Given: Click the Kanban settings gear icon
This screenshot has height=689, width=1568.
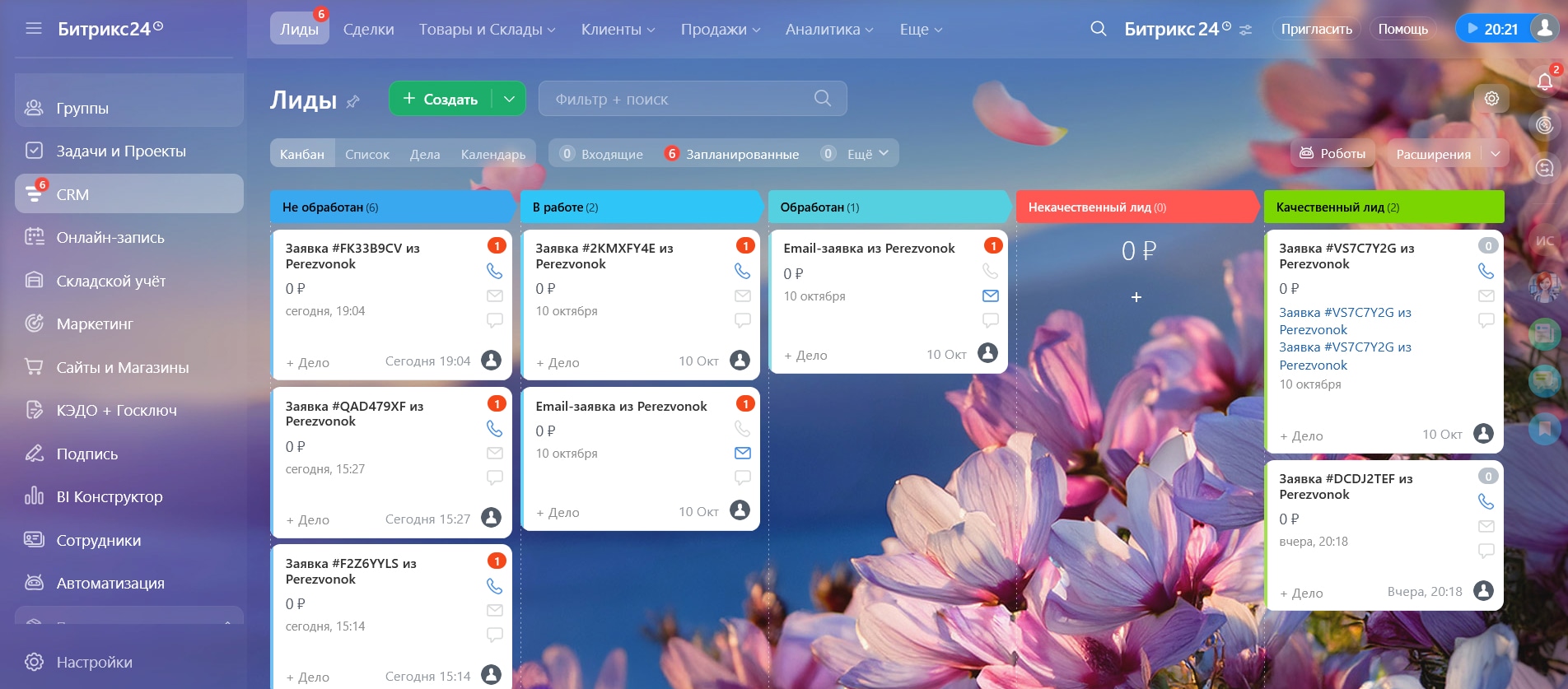Looking at the screenshot, I should click(x=1491, y=99).
